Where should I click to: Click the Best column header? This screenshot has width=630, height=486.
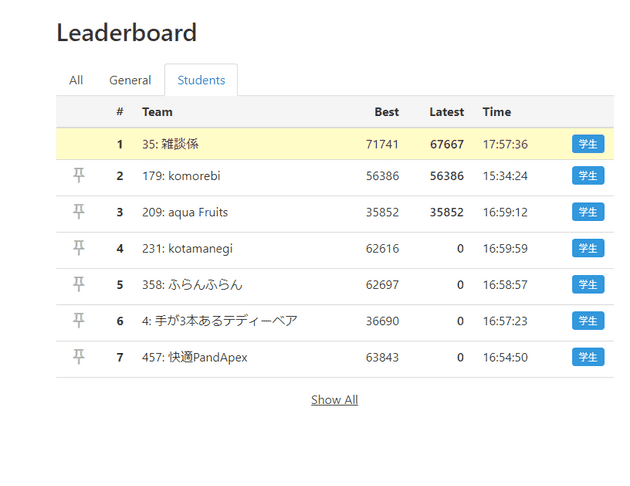386,112
